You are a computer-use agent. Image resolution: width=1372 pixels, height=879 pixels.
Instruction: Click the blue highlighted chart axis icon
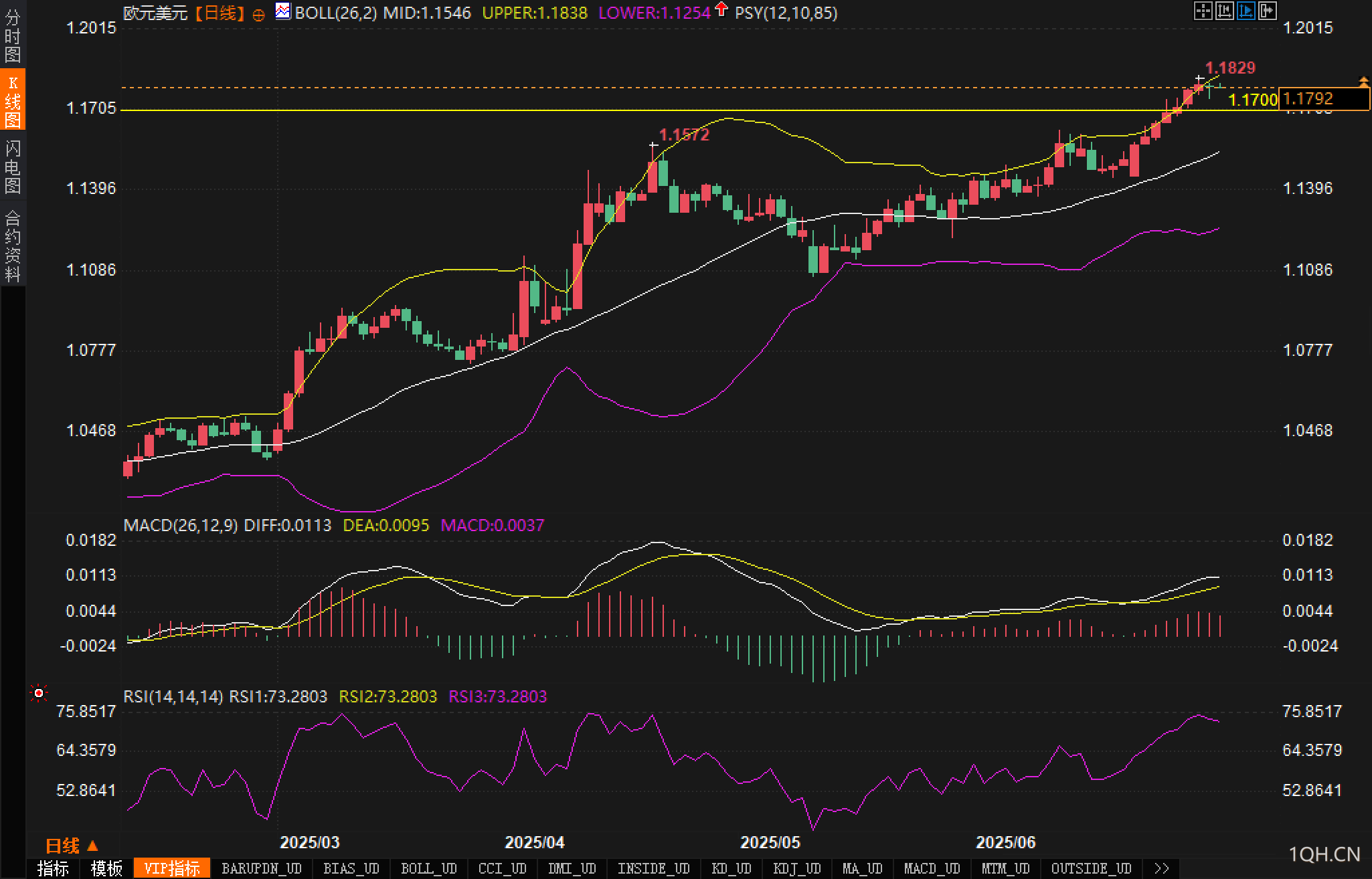[x=1246, y=11]
